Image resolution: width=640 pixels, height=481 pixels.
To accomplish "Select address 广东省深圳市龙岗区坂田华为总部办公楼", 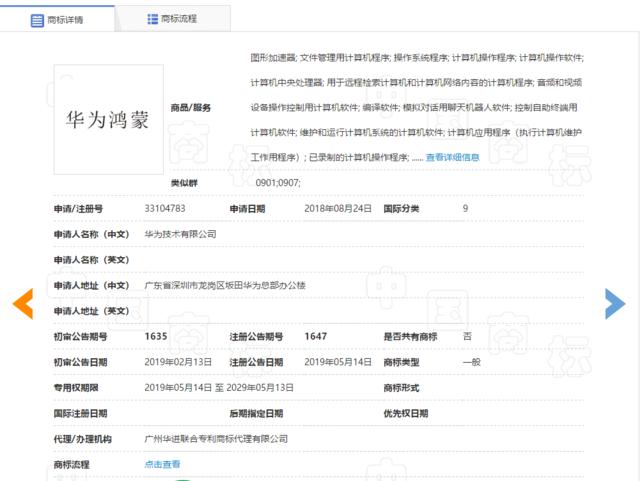I will 225,285.
